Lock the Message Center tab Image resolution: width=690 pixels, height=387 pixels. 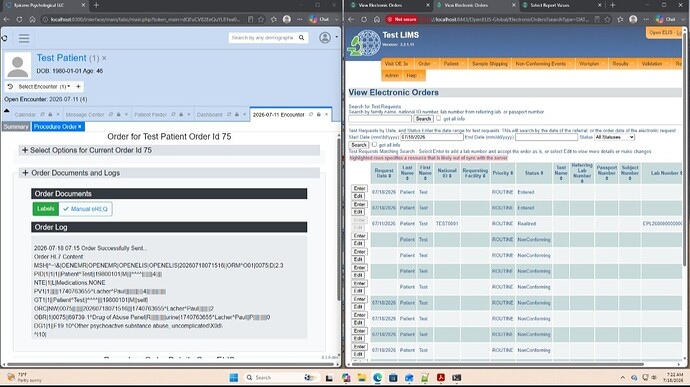point(118,114)
